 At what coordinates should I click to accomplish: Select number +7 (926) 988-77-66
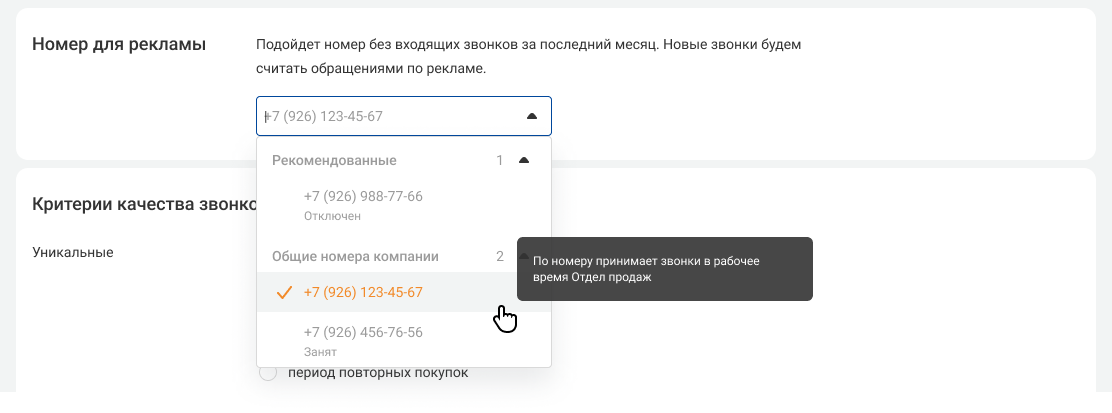(363, 196)
